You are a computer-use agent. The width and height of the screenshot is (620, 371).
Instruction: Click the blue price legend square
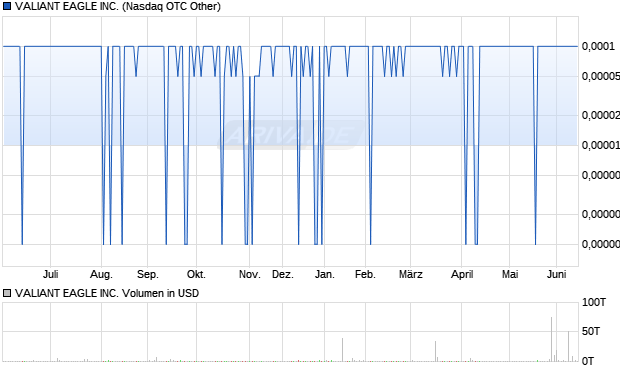coord(7,6)
